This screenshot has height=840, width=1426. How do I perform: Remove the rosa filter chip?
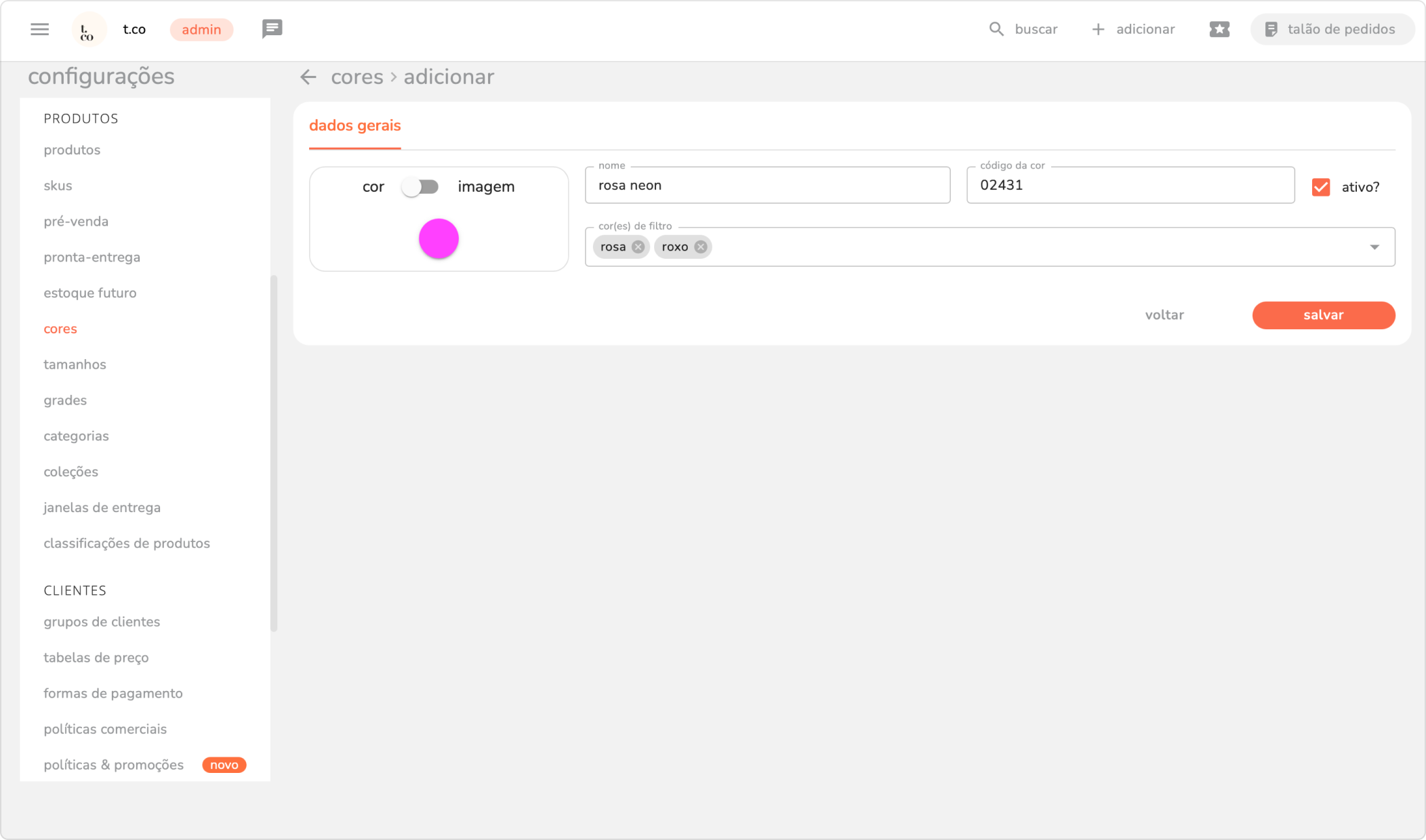638,247
